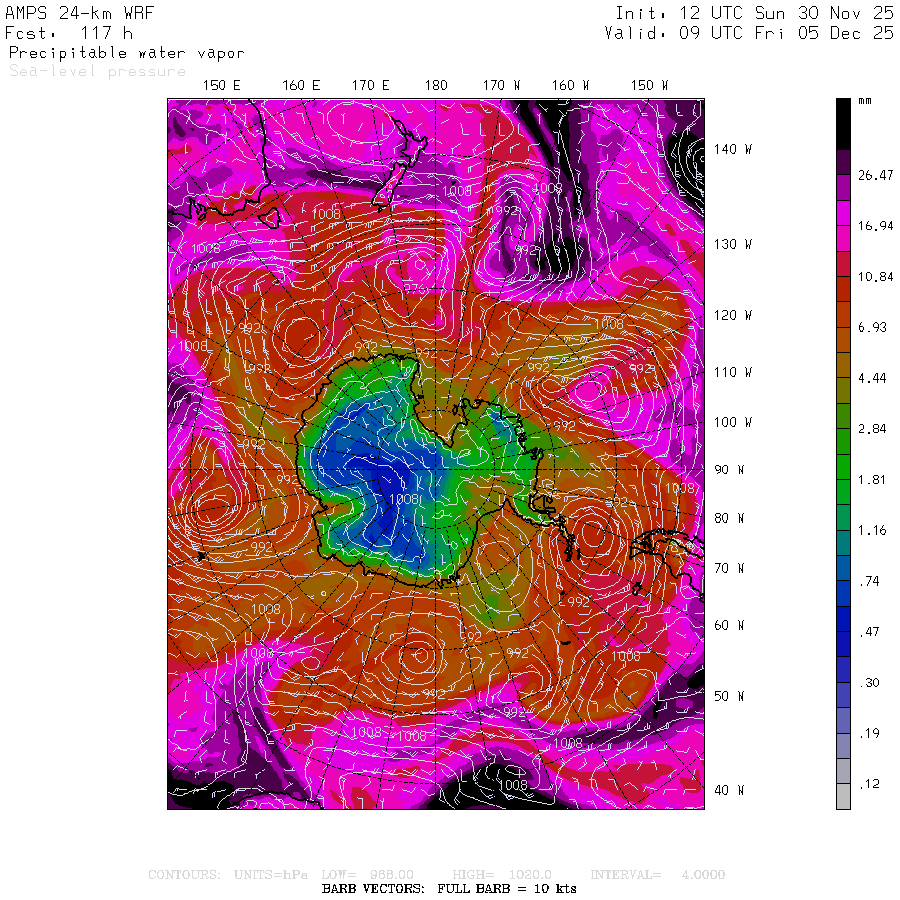Click the 'FULL BARB = 10 kts' caption
The width and height of the screenshot is (900, 900).
pyautogui.click(x=507, y=889)
